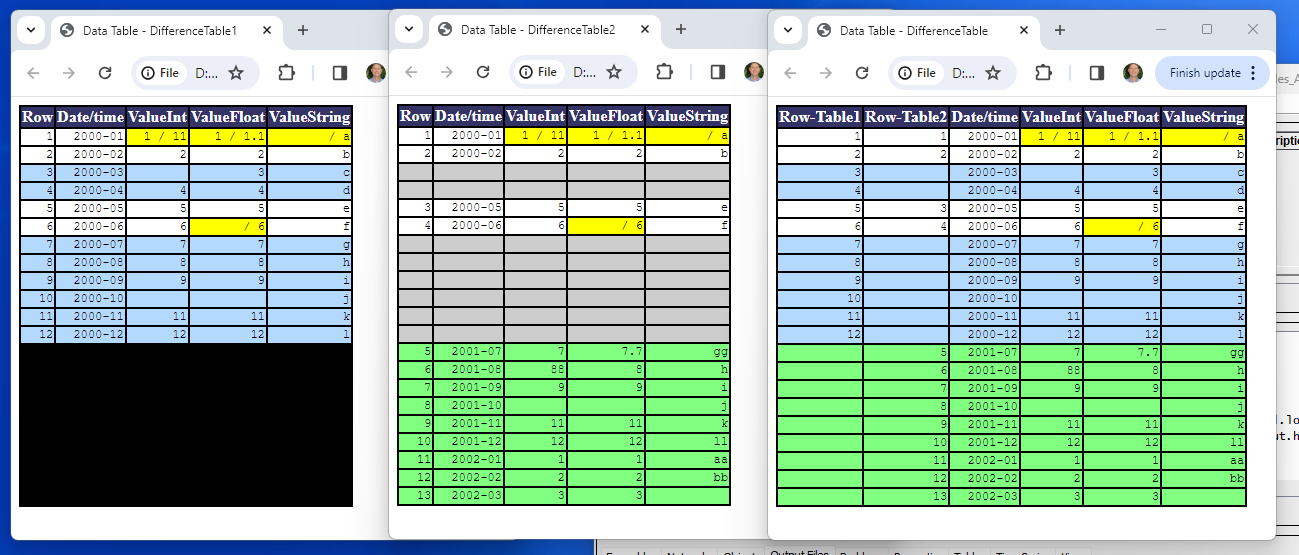Click 7.7 float cell in DifferenceTable2
This screenshot has width=1299, height=555.
tap(606, 352)
